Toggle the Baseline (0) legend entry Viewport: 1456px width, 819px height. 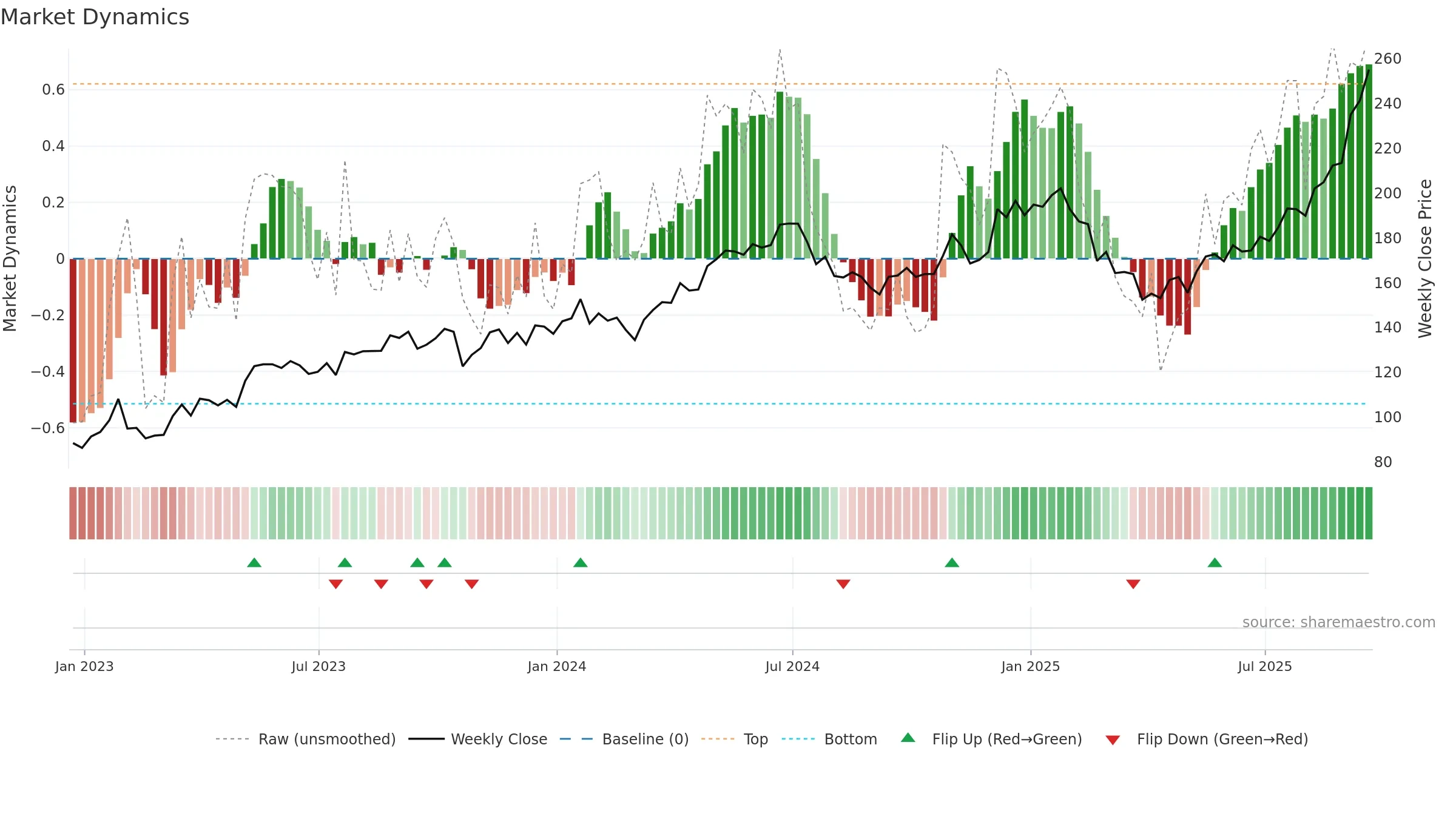point(624,739)
